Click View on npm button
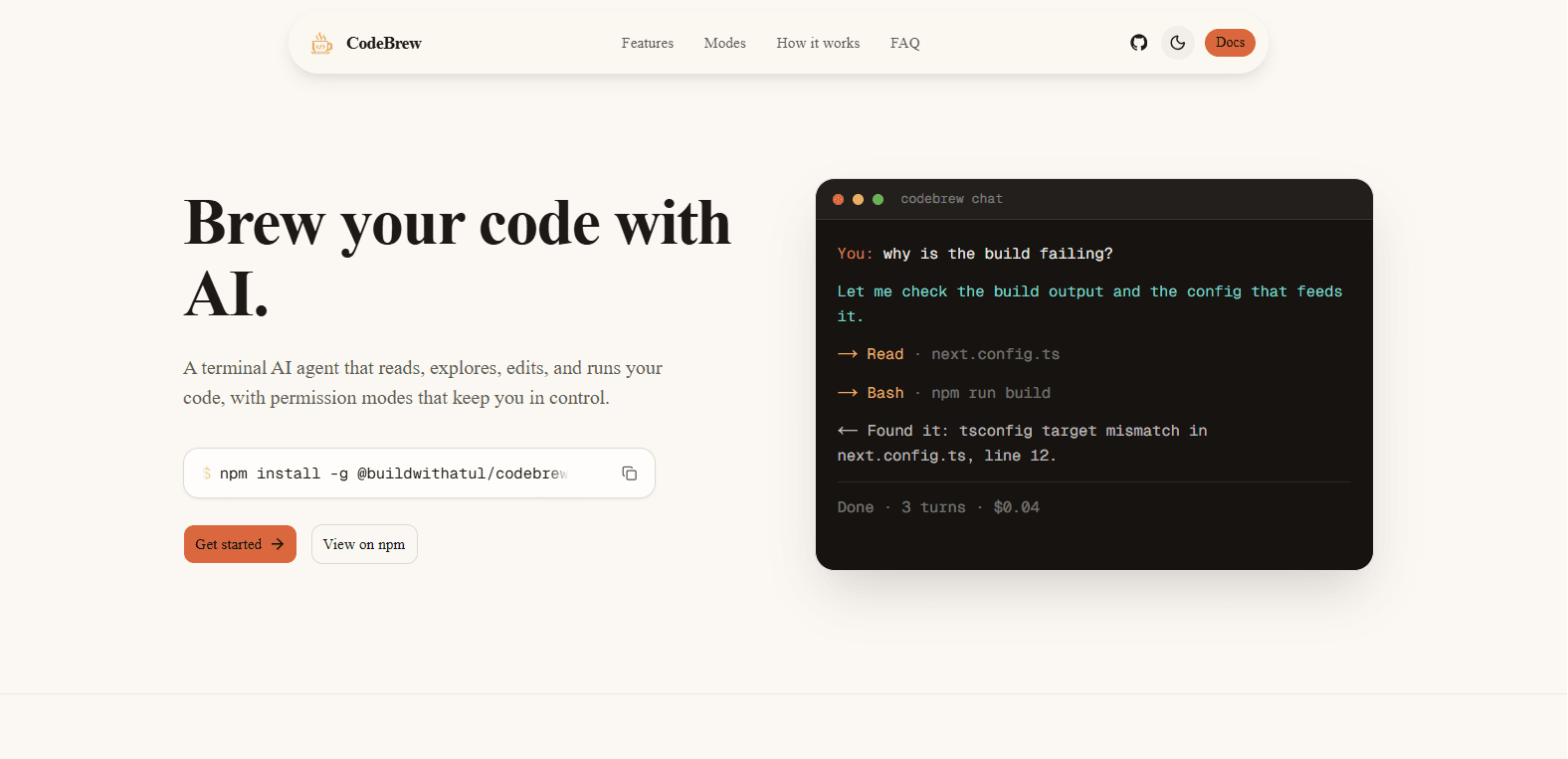 [x=364, y=544]
